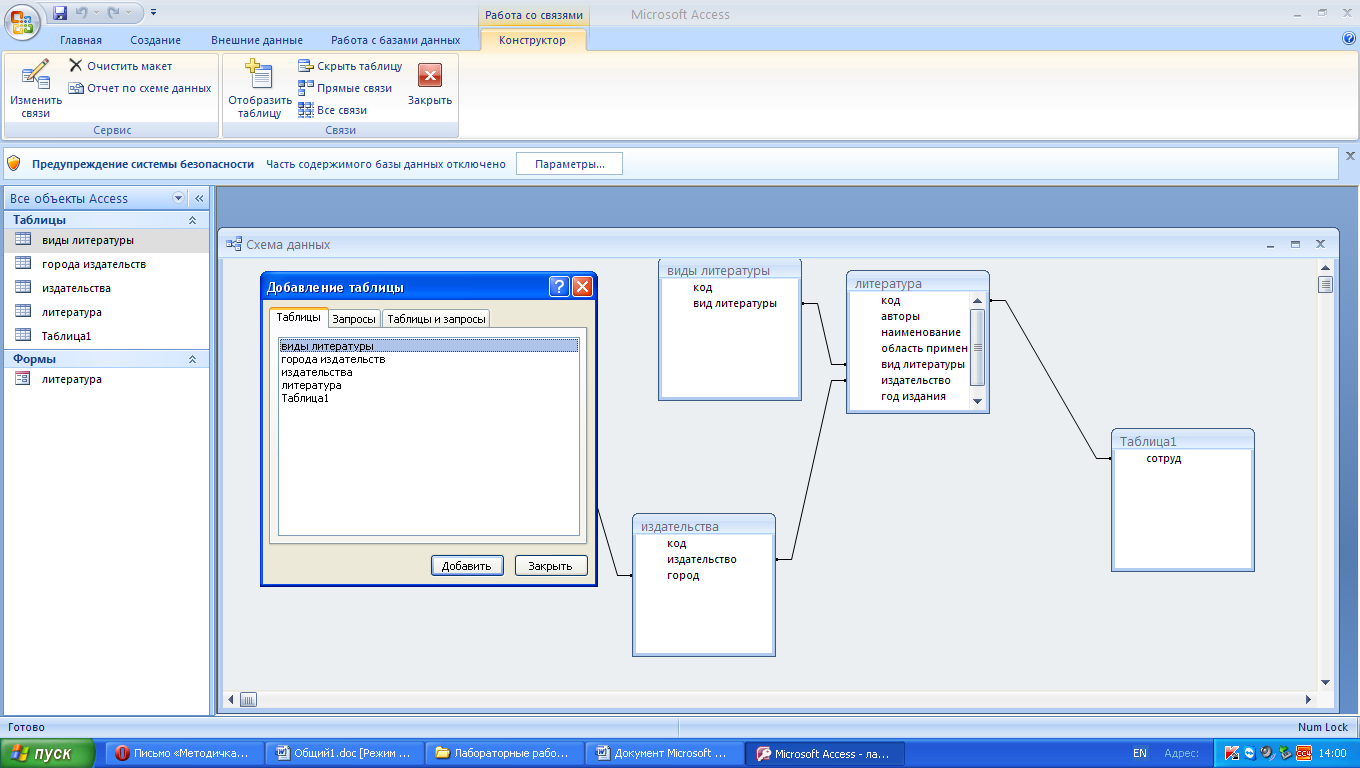Click Скрыть таблицу command
This screenshot has height=768, width=1360.
(x=350, y=66)
